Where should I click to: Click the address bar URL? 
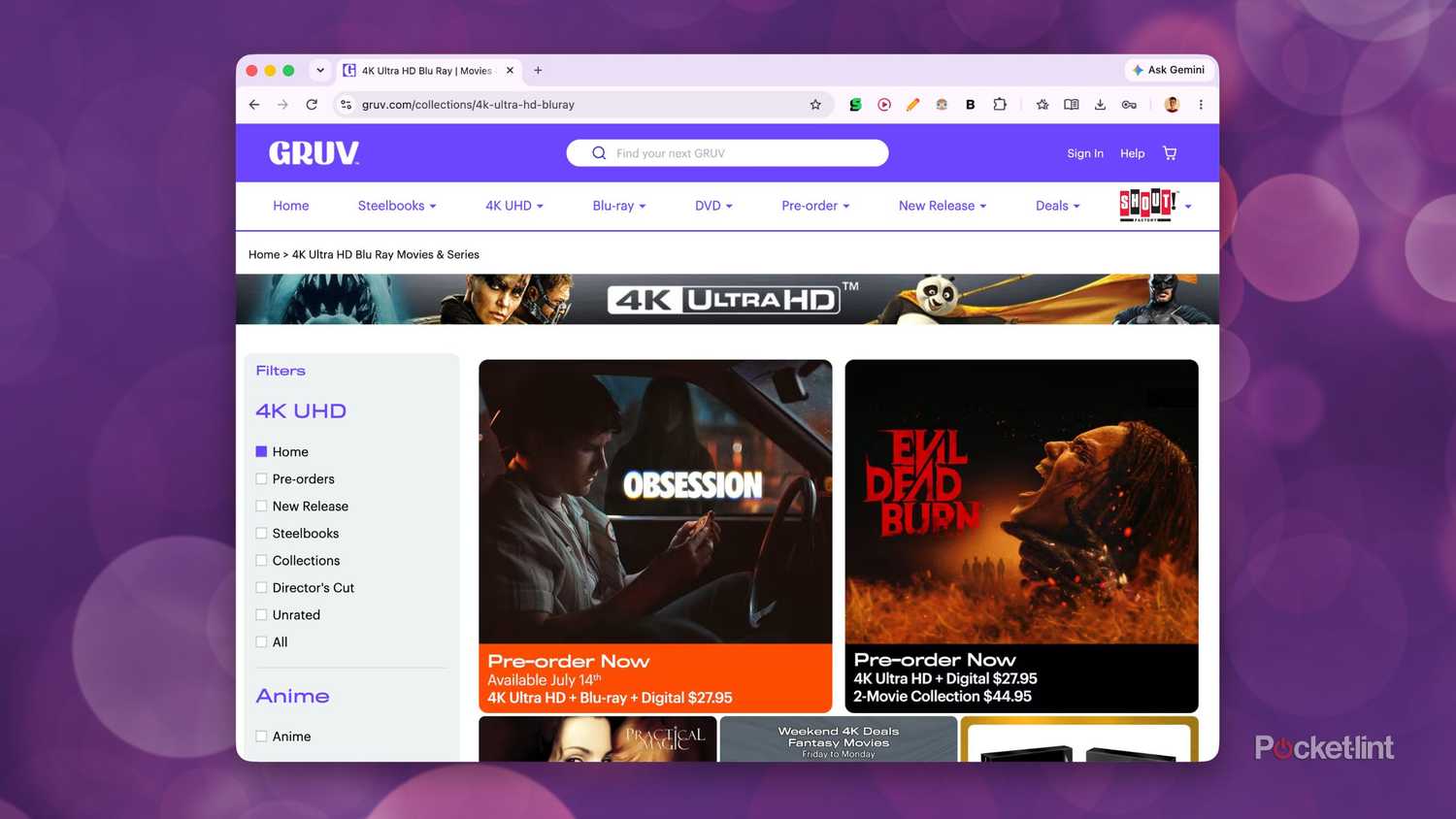[x=468, y=105]
